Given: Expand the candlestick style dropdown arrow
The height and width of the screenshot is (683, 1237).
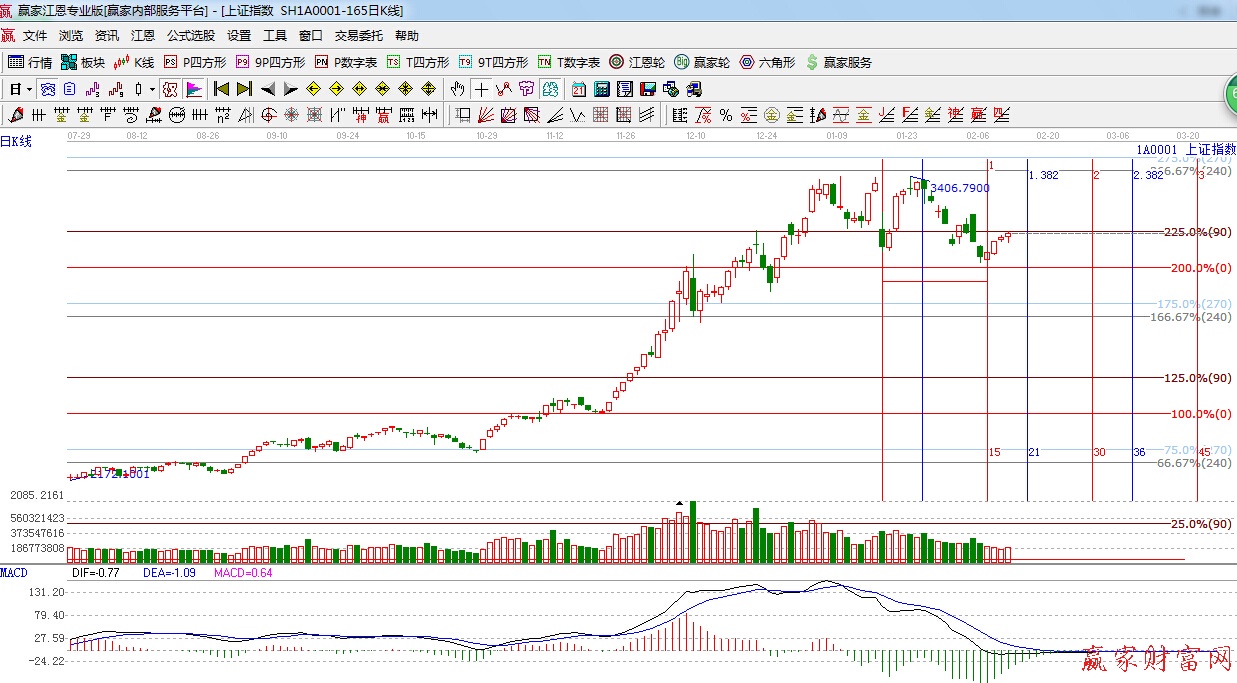Looking at the screenshot, I should point(152,89).
